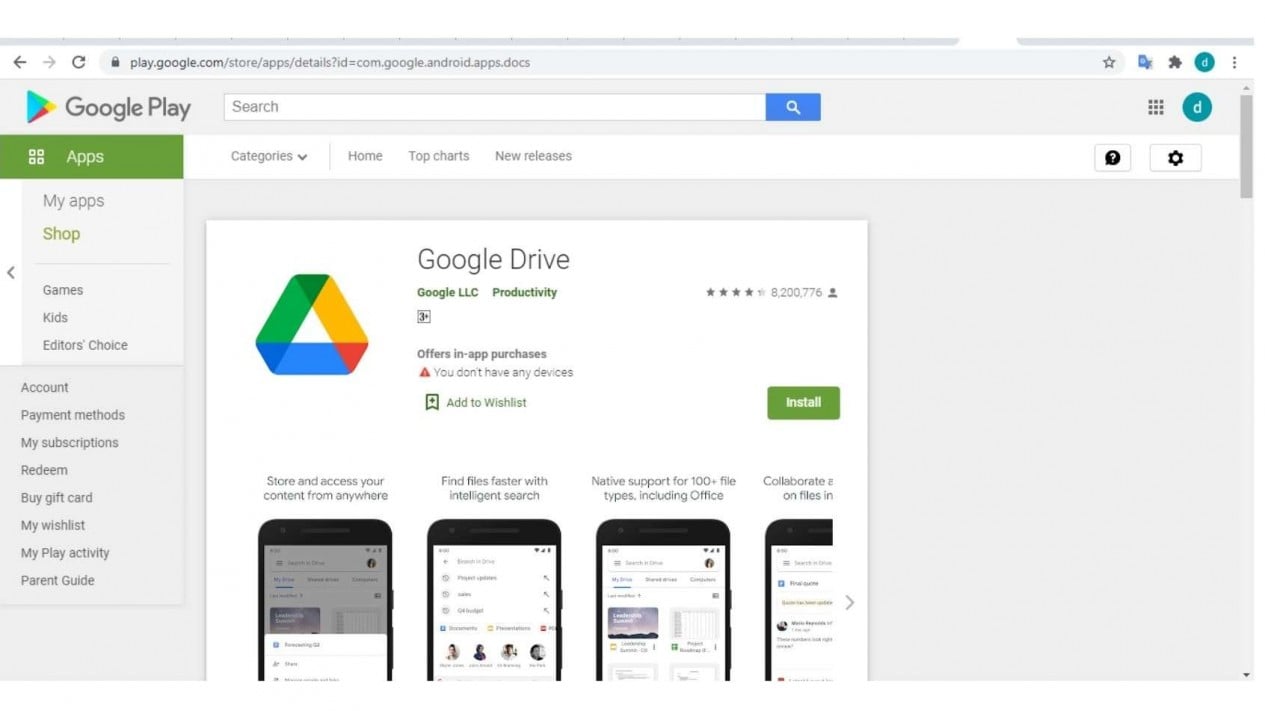Click the star rating next to 8,200,776
The width and height of the screenshot is (1265, 711).
[x=735, y=293]
